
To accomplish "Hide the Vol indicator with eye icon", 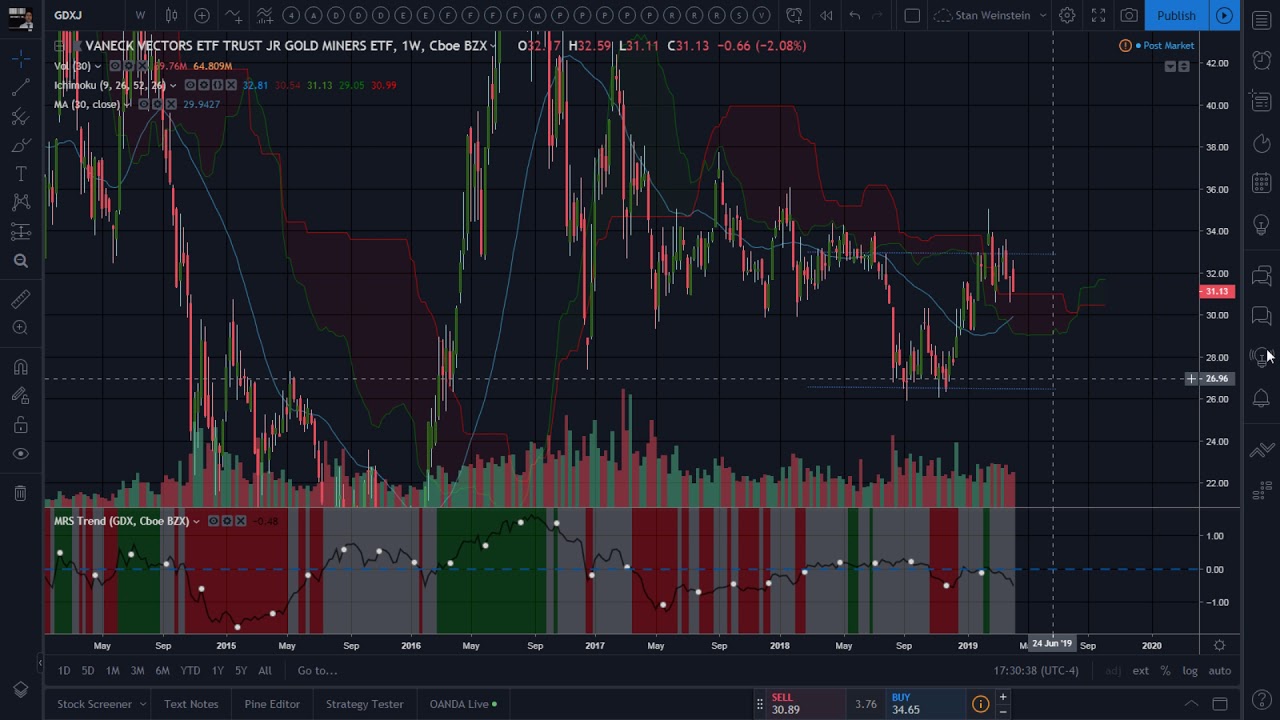I will click(116, 66).
